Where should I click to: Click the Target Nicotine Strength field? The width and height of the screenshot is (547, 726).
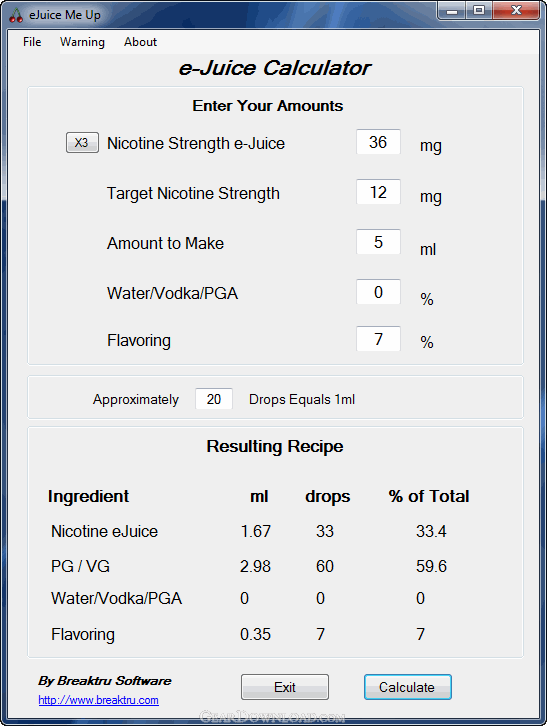378,192
